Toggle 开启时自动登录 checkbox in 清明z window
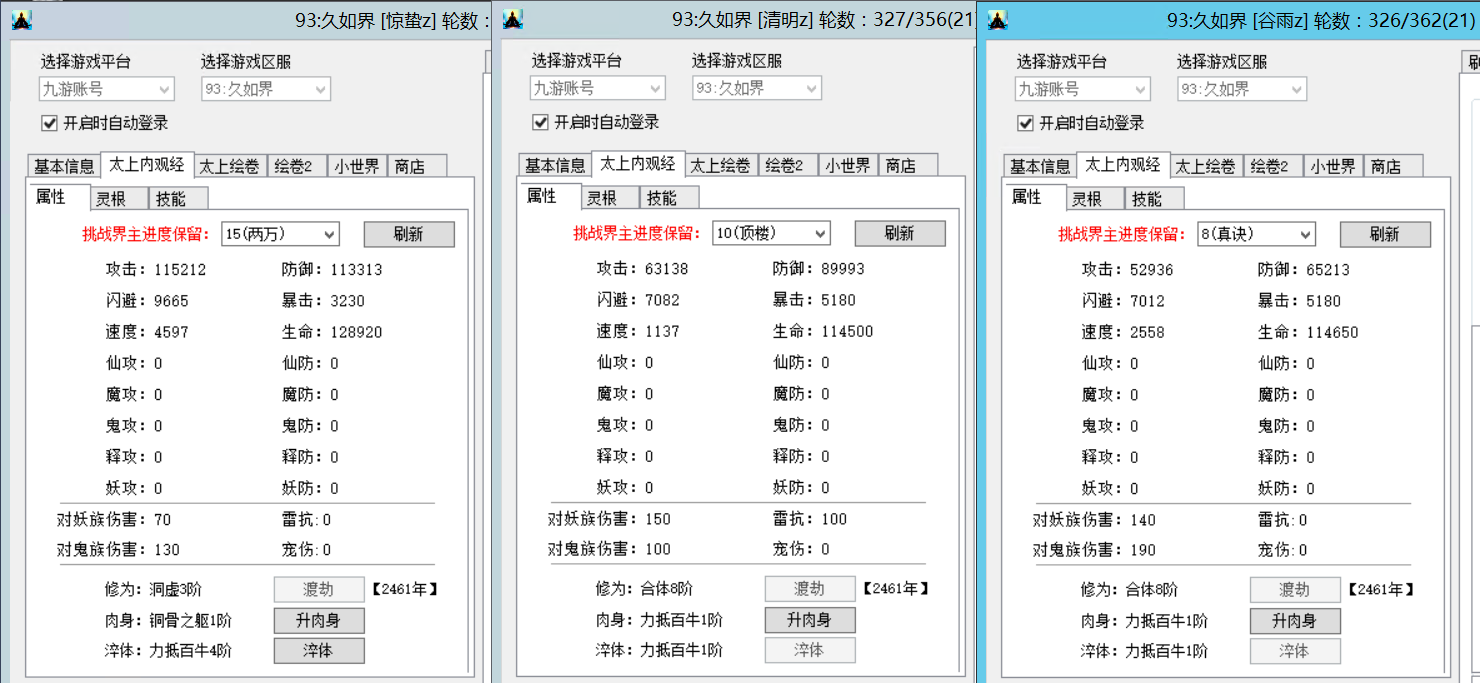Screen dimensions: 1480x683 pyautogui.click(x=541, y=122)
